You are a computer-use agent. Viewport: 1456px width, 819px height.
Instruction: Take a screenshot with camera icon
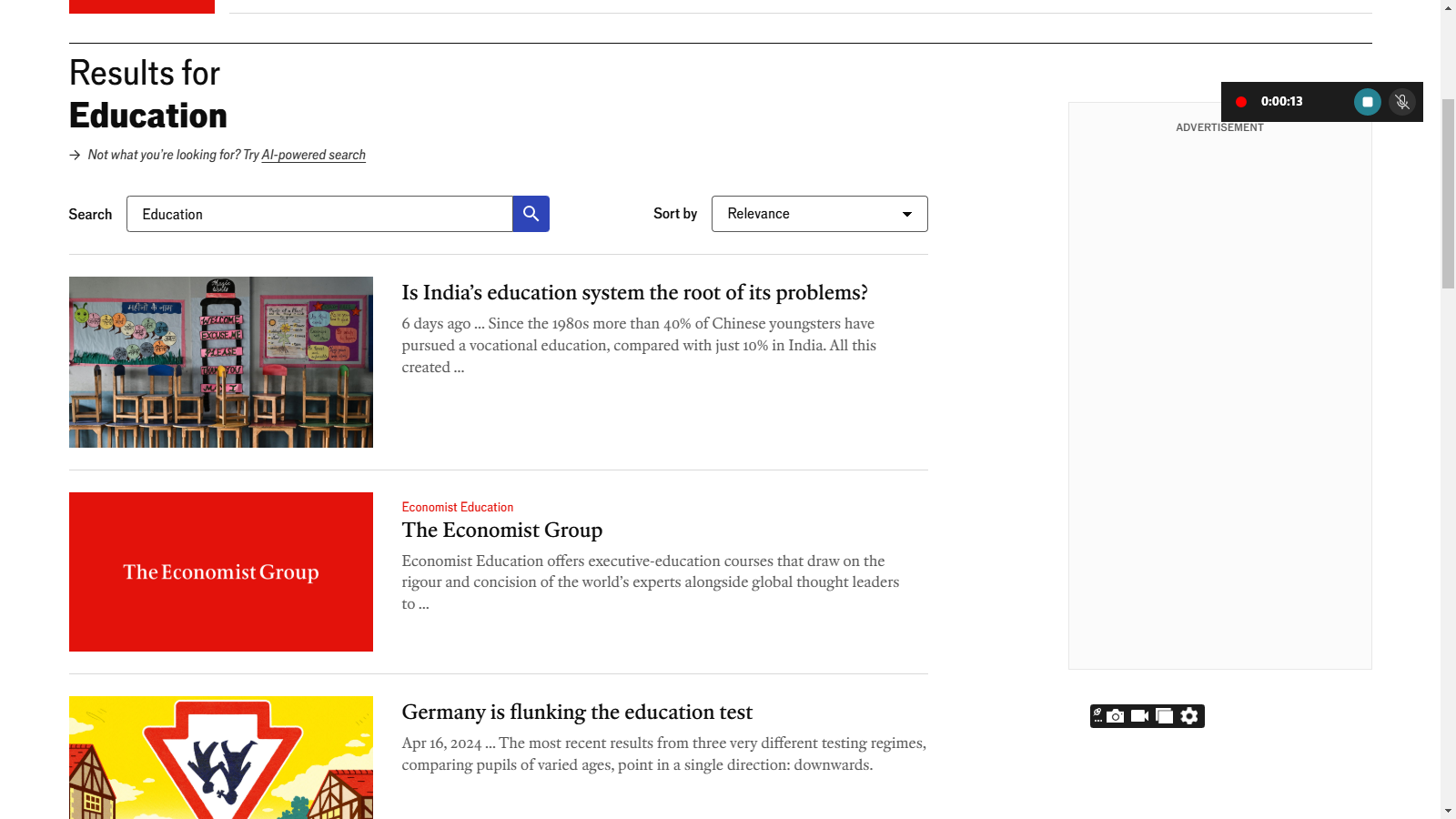[1116, 716]
